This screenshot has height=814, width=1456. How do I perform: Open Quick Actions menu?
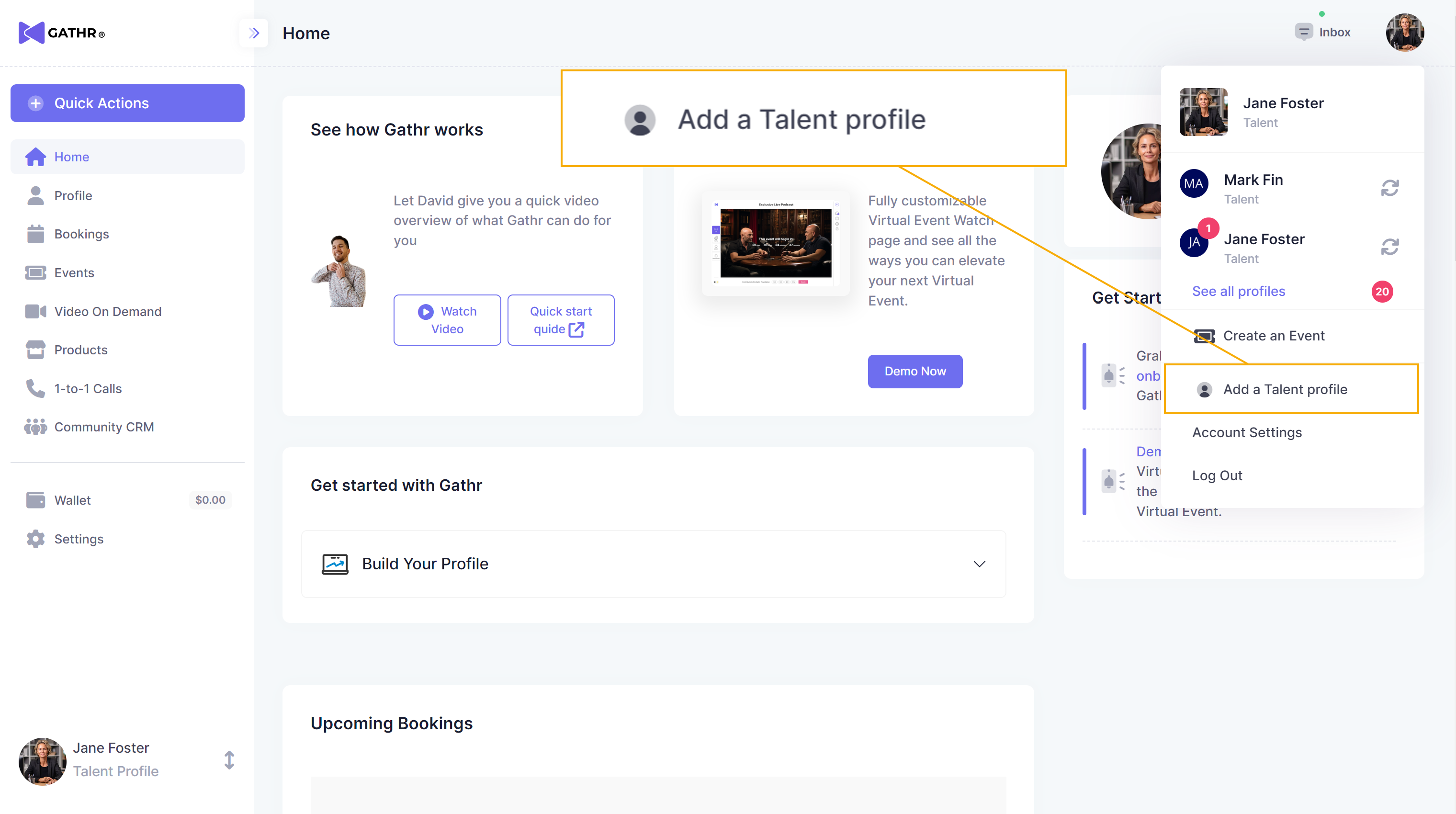tap(127, 103)
